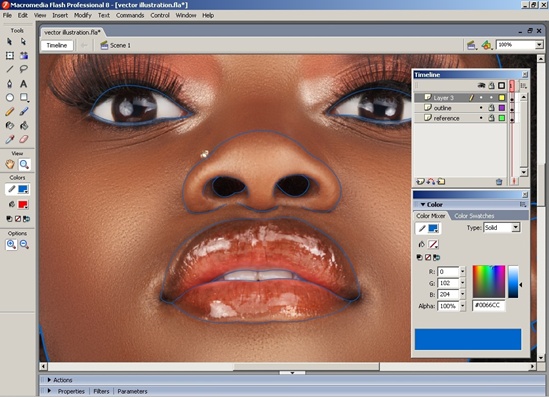Toggle lock all layers icon in header
The height and width of the screenshot is (397, 549).
[x=492, y=85]
